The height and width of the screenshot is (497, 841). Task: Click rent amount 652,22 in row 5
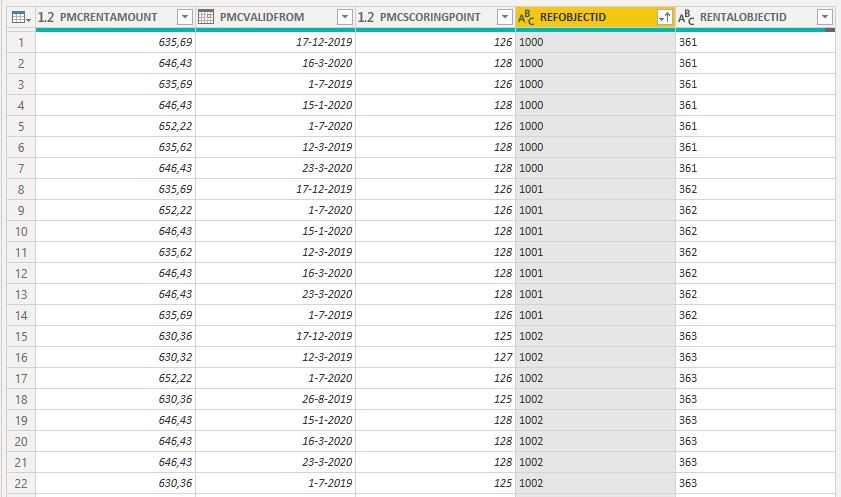(x=175, y=126)
